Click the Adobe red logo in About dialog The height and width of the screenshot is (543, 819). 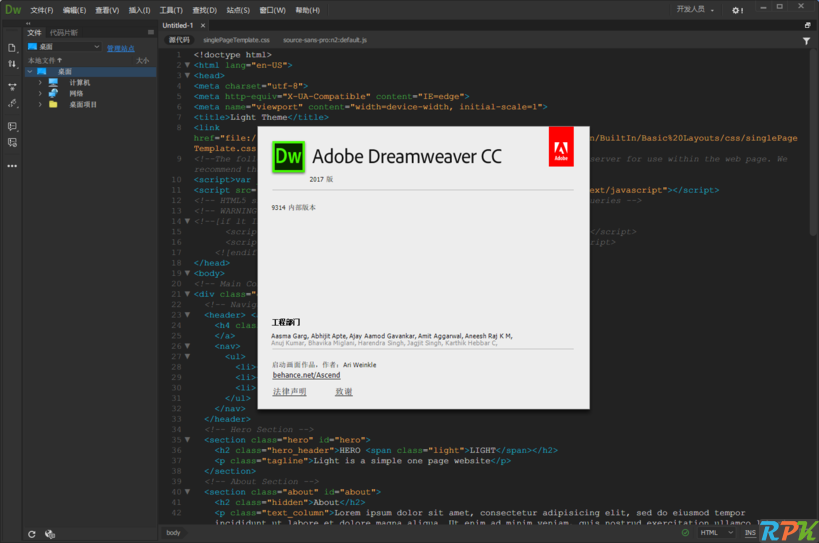tap(561, 147)
